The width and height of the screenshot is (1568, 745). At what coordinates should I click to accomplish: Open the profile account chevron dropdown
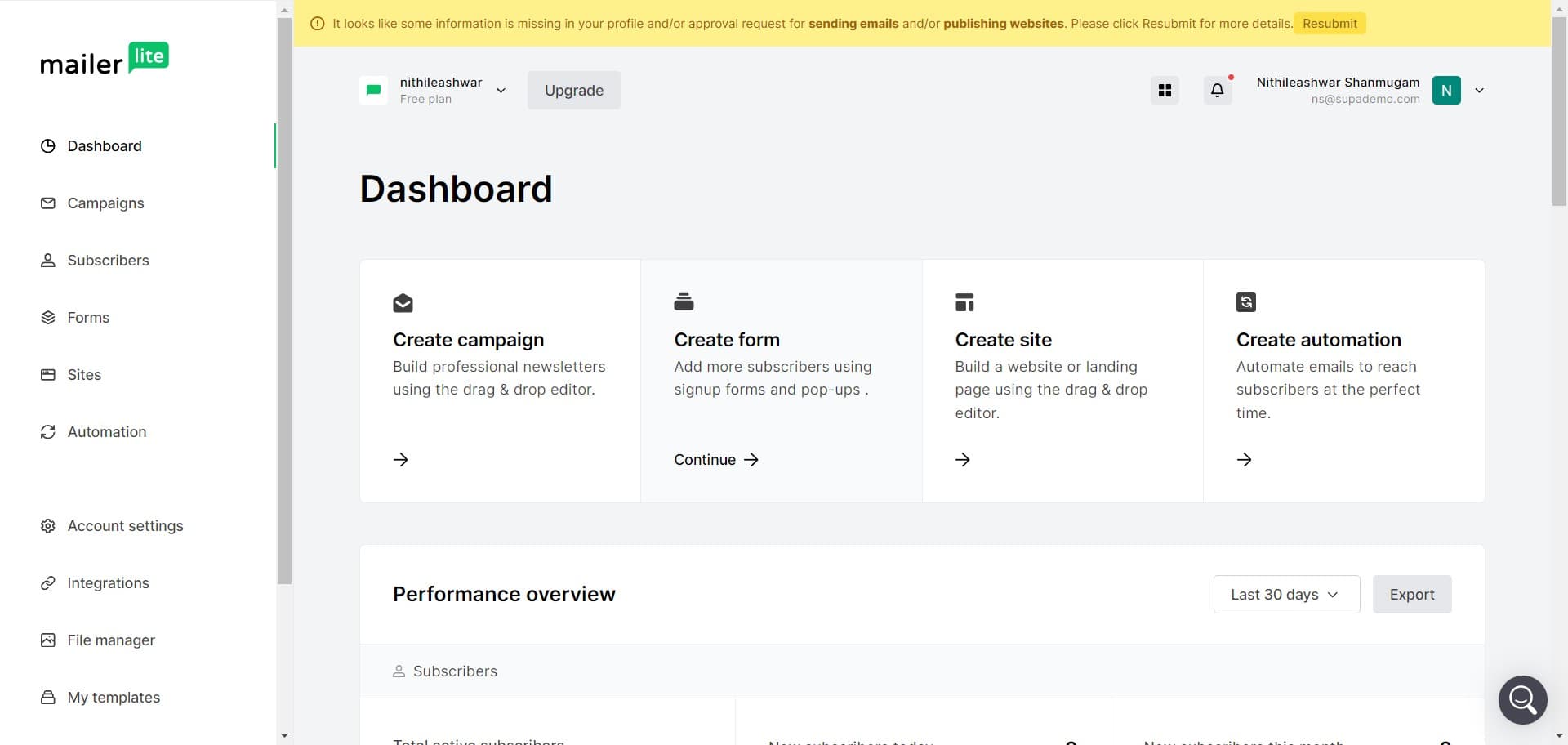(1479, 90)
